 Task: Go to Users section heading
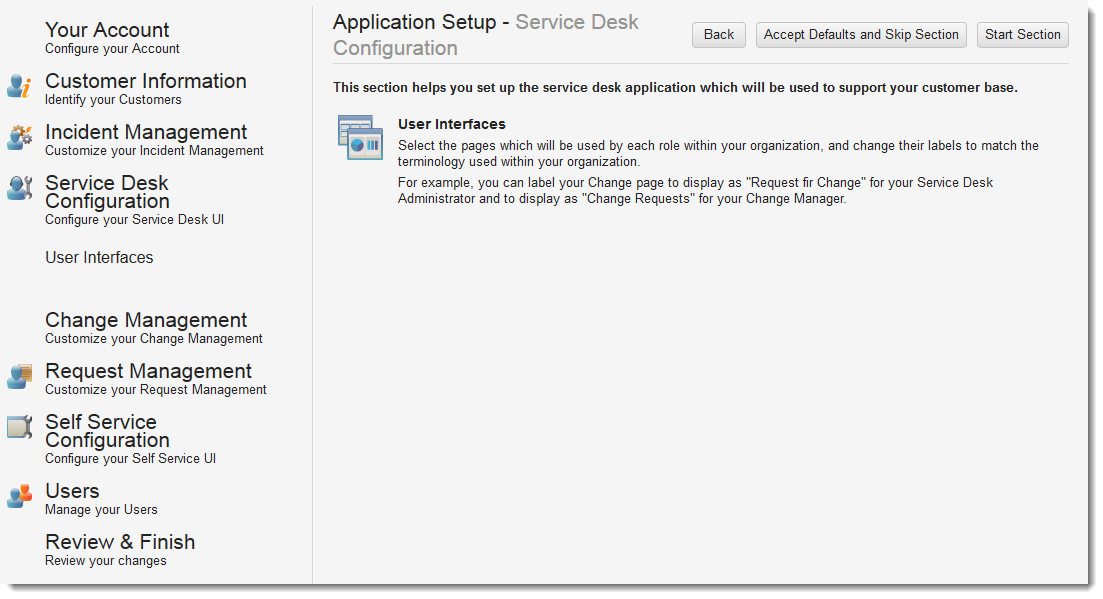click(x=72, y=491)
